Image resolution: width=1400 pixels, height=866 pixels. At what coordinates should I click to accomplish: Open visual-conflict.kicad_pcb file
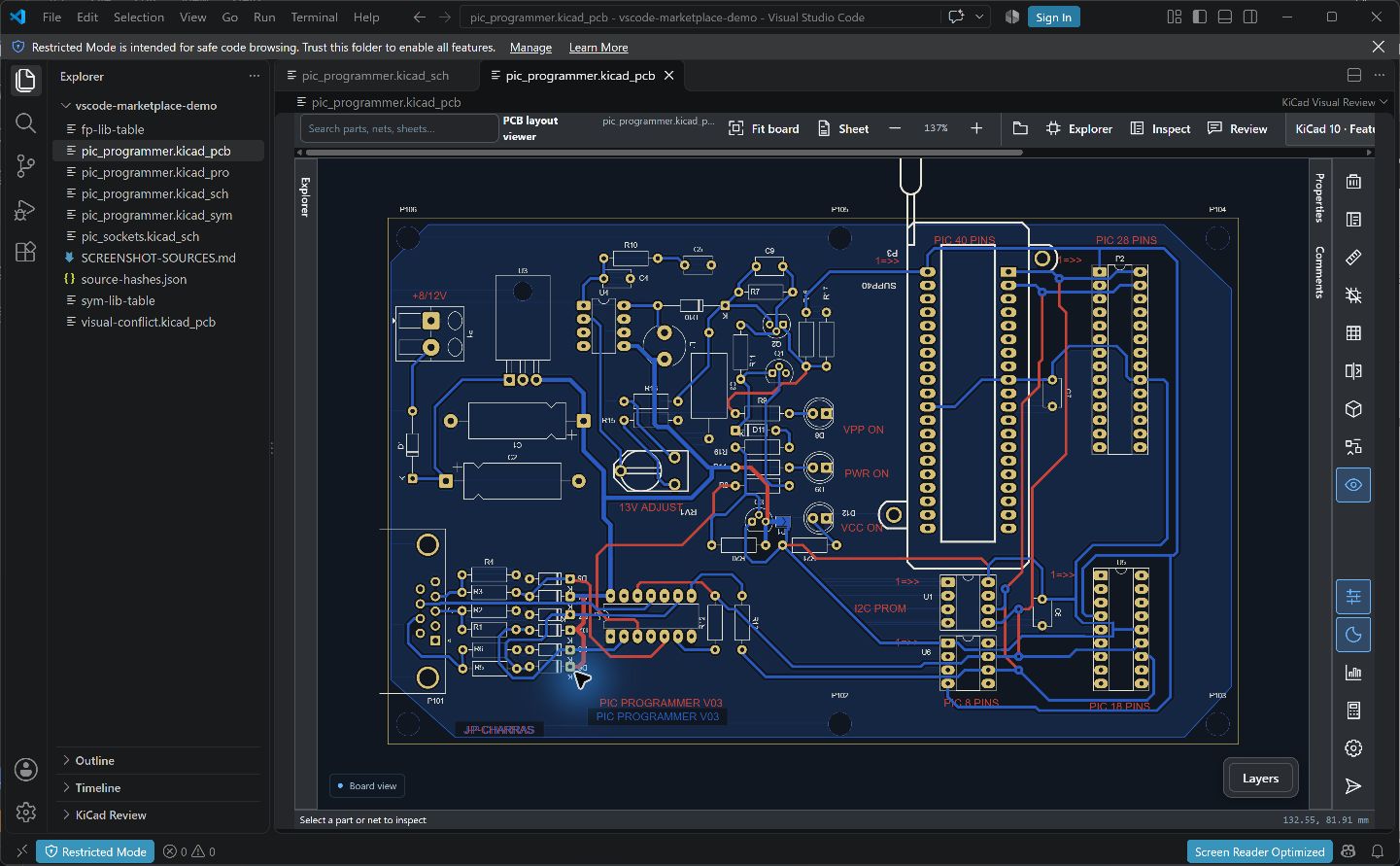[148, 322]
